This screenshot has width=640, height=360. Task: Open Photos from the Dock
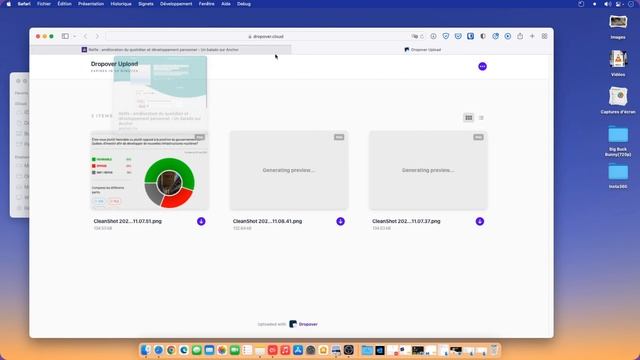(x=222, y=350)
